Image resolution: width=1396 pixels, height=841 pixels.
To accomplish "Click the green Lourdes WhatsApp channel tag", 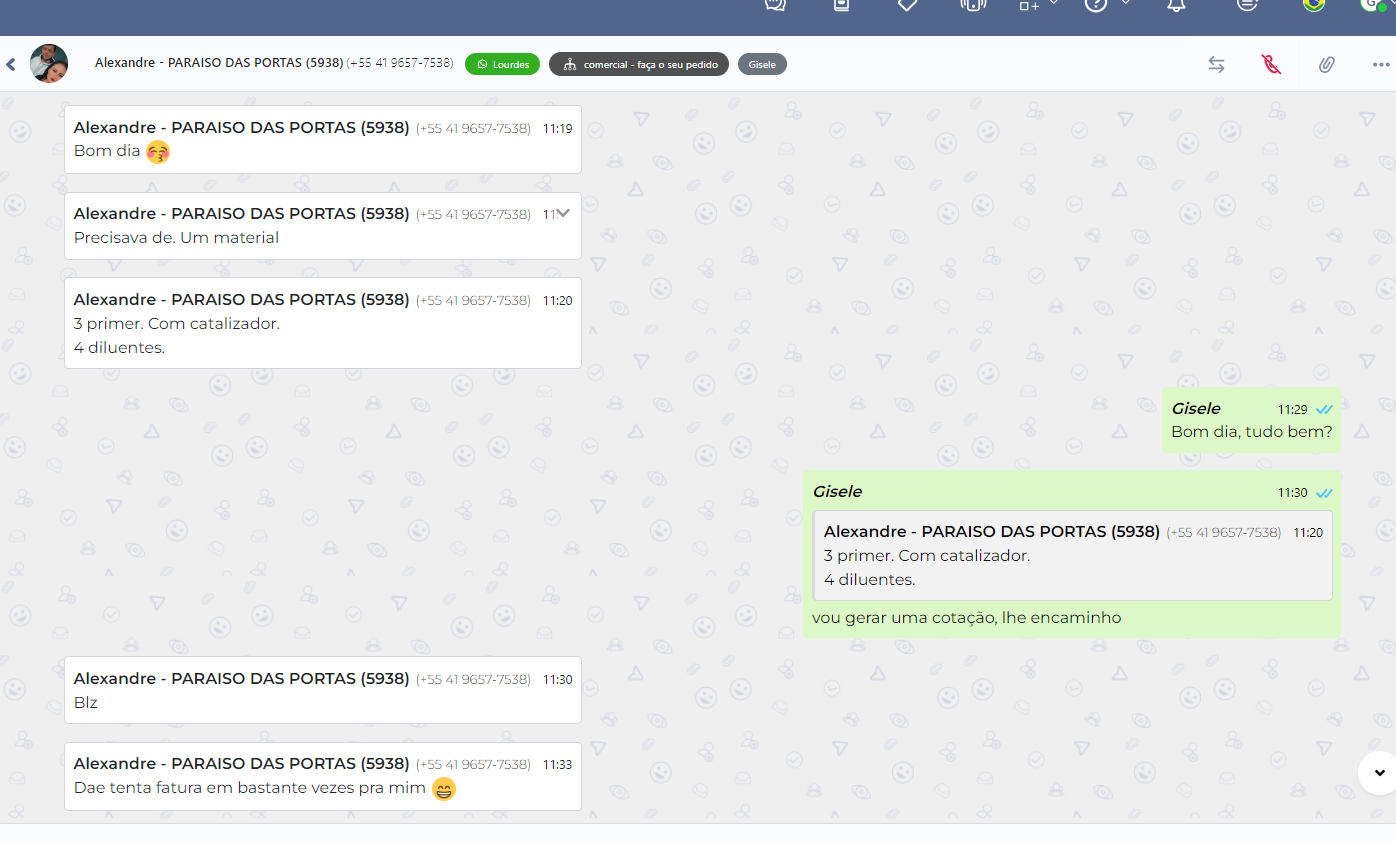I will pos(502,64).
